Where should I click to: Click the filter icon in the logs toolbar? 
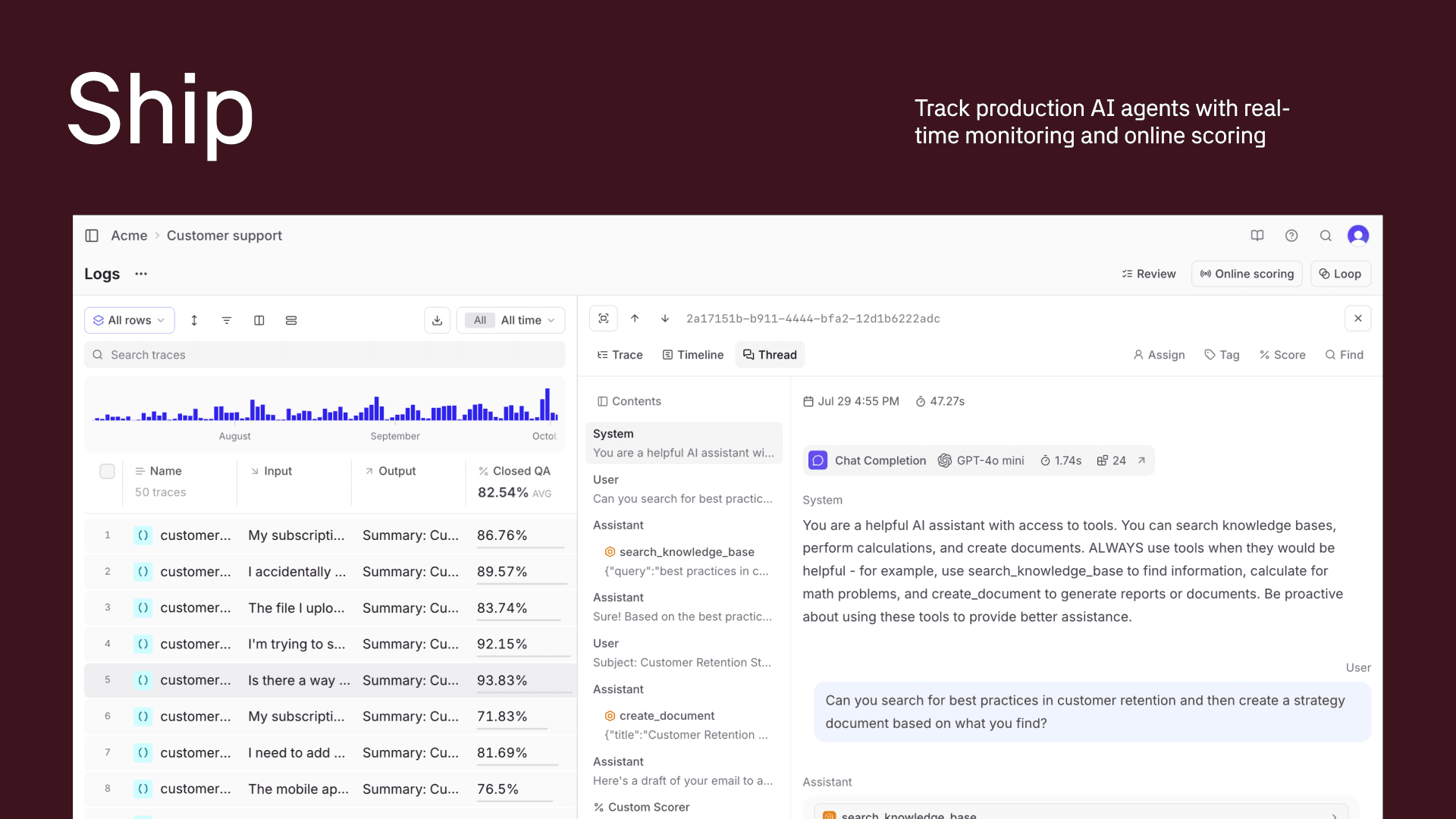[227, 320]
